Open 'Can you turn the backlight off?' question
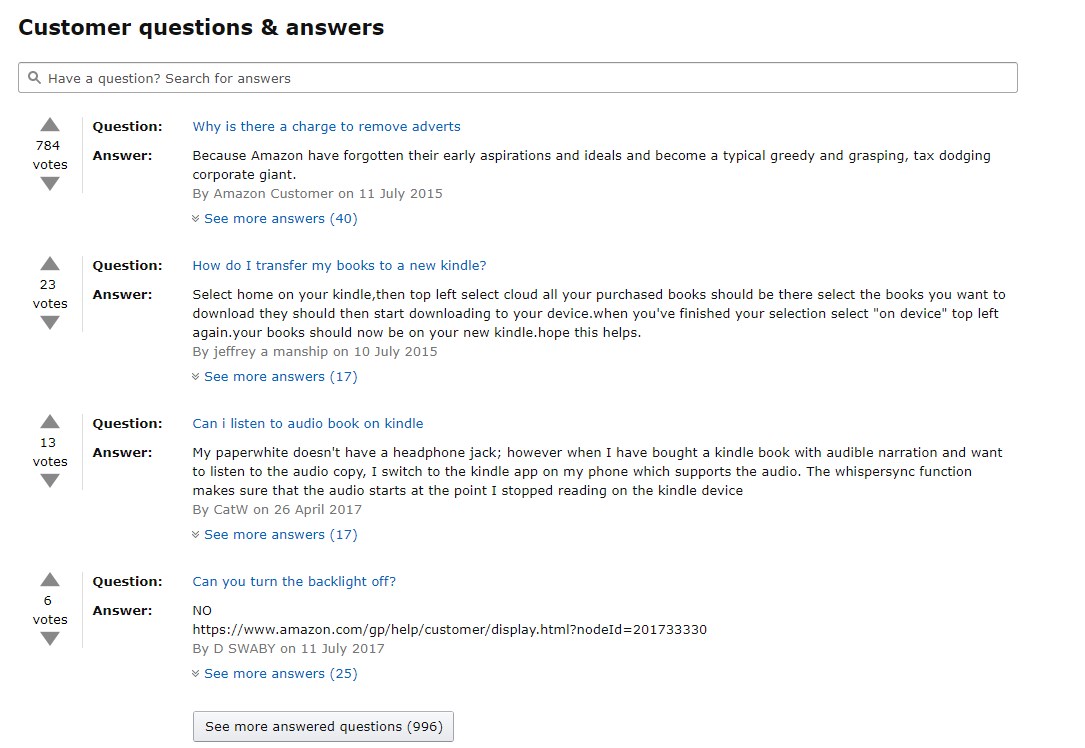The width and height of the screenshot is (1085, 748). [294, 582]
